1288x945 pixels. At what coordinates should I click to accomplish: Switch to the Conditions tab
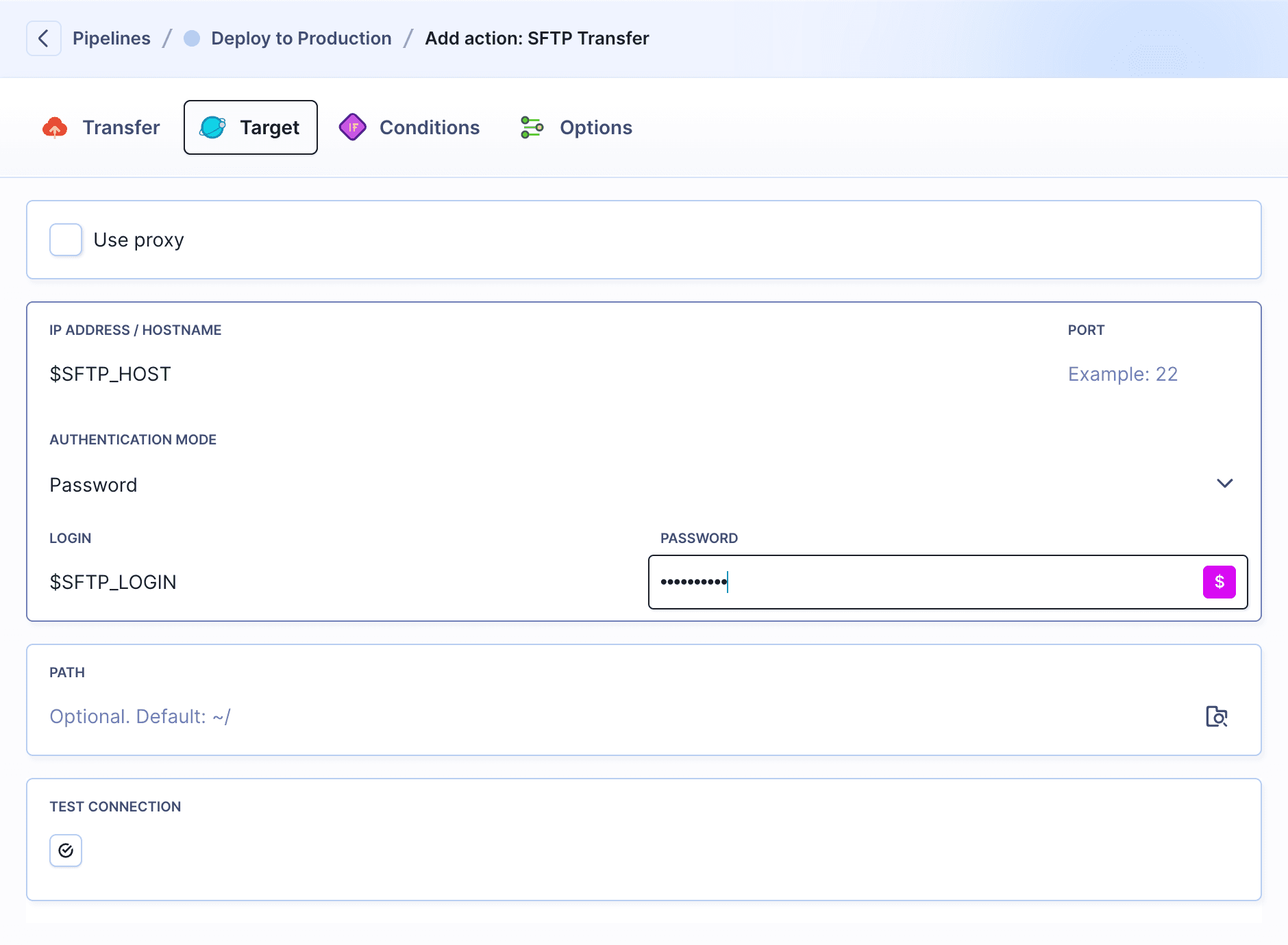click(x=429, y=127)
